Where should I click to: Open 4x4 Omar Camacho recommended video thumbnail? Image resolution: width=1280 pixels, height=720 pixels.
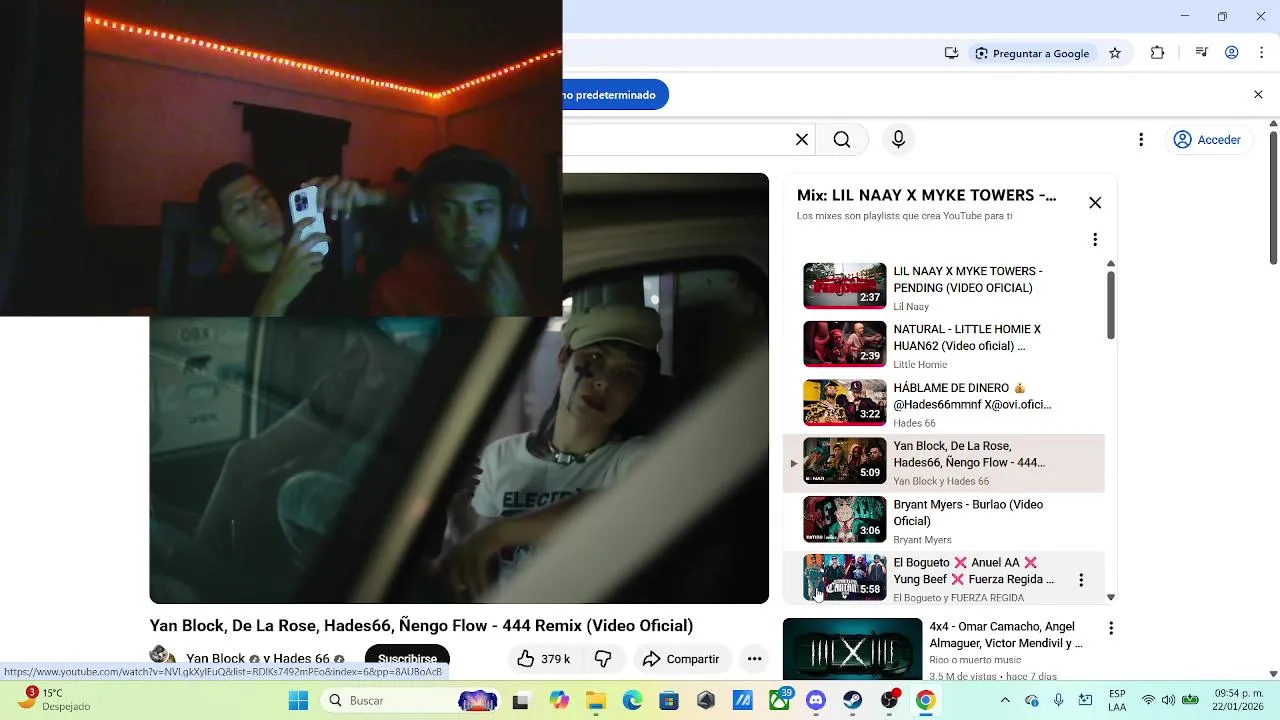click(852, 647)
